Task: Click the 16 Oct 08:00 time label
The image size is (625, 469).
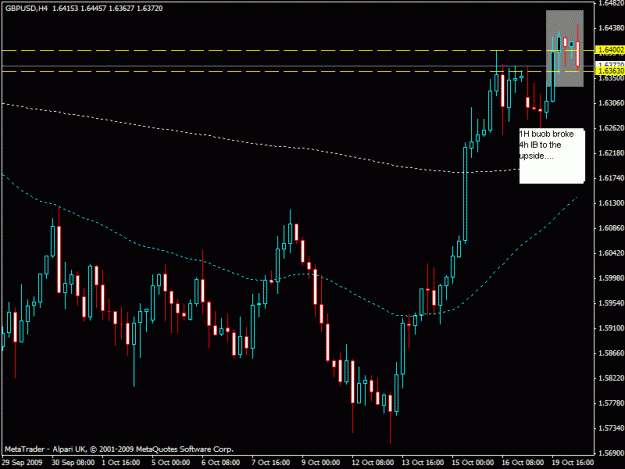Action: click(523, 463)
